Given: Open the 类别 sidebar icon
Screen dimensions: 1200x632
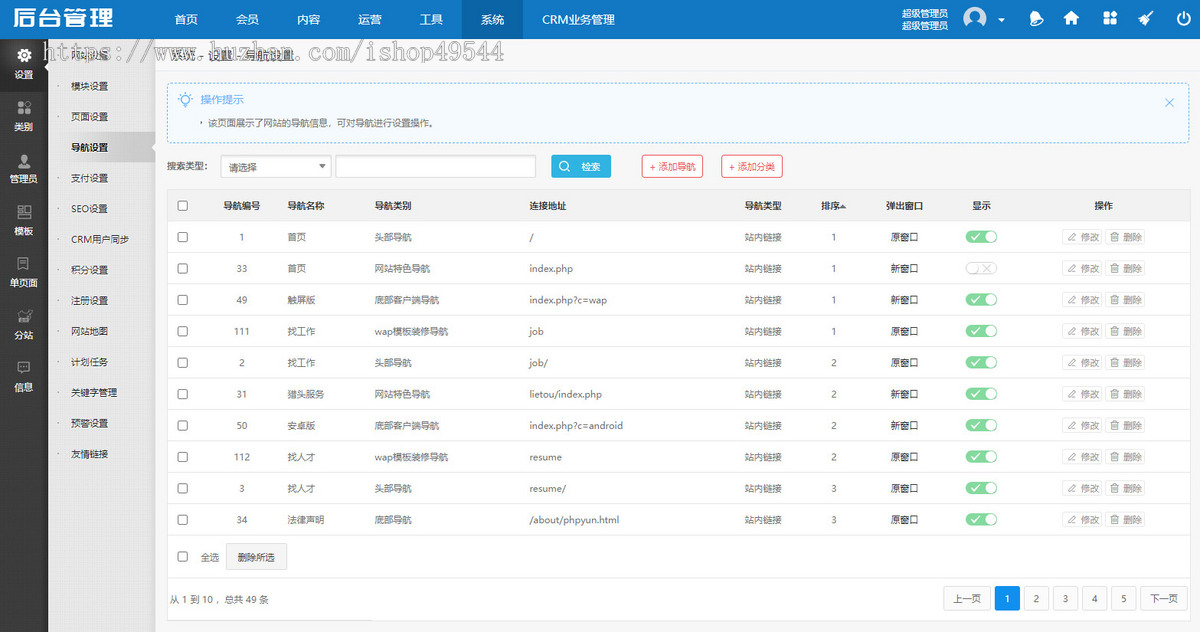Looking at the screenshot, I should pyautogui.click(x=24, y=108).
